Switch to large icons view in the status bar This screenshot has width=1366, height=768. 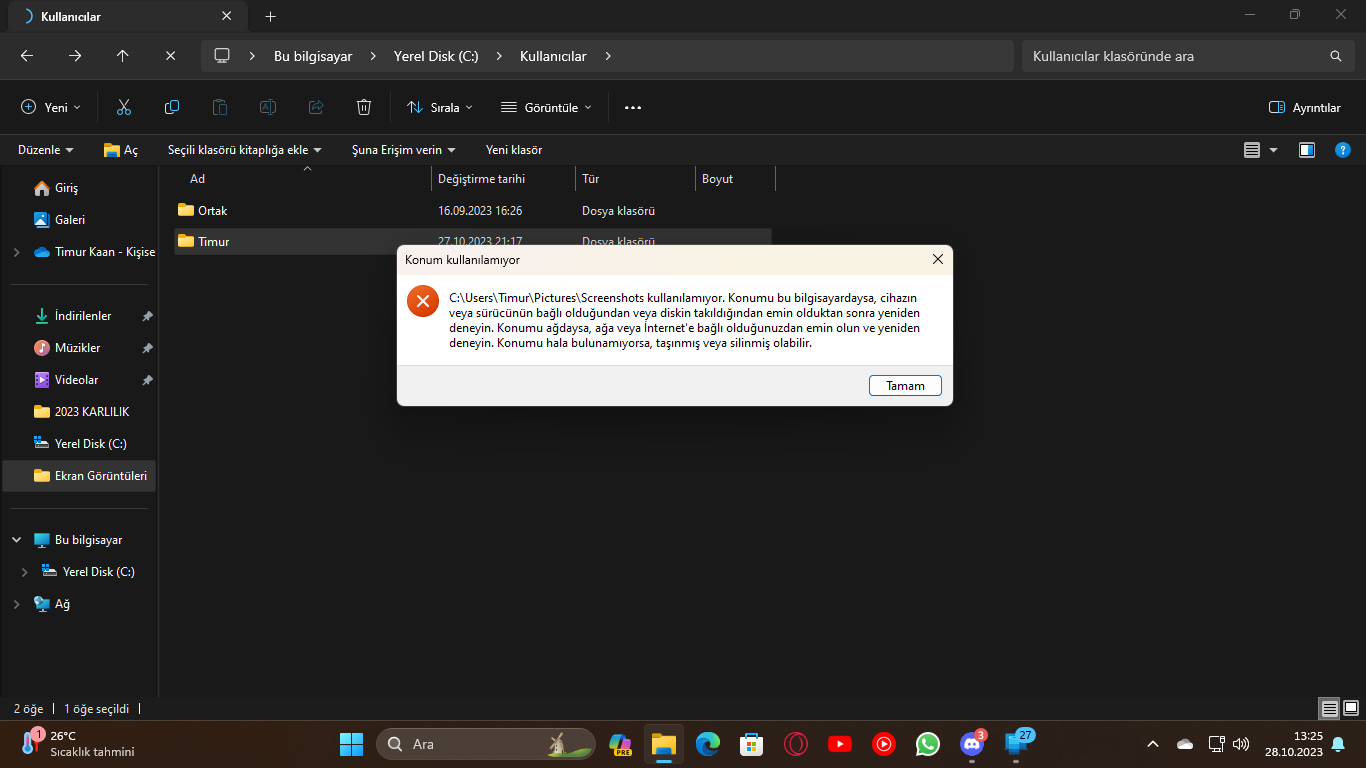[x=1350, y=709]
